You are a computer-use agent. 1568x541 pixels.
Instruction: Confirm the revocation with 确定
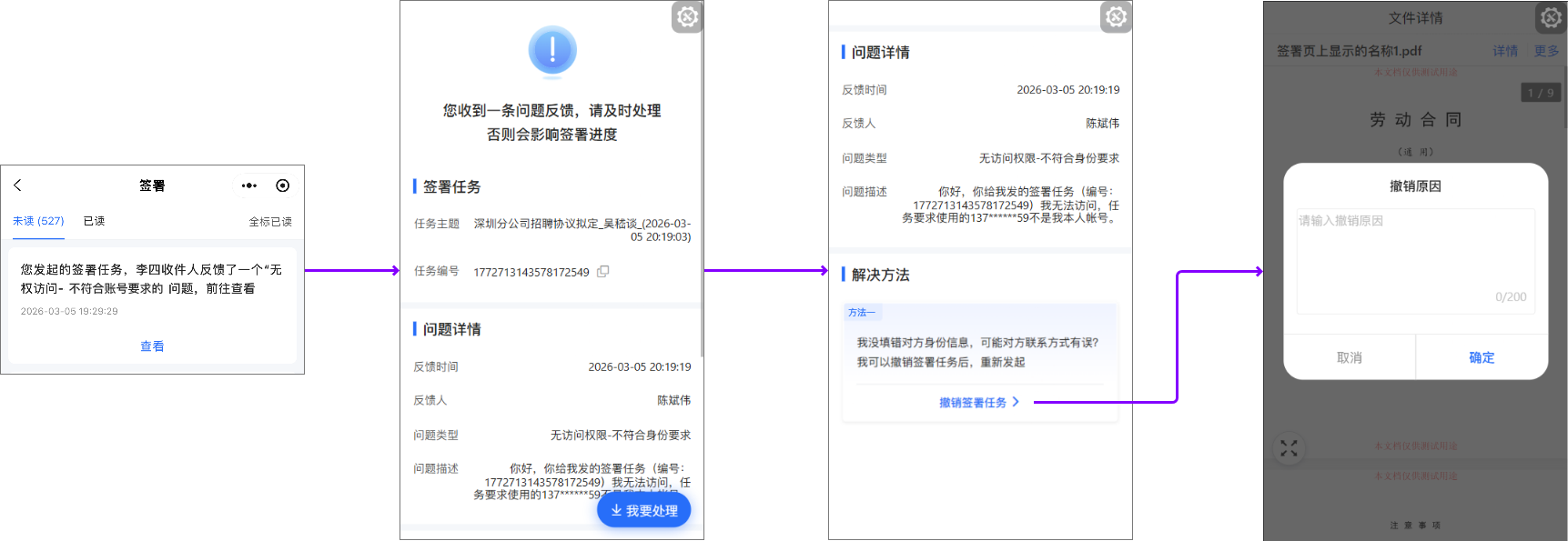[1482, 357]
